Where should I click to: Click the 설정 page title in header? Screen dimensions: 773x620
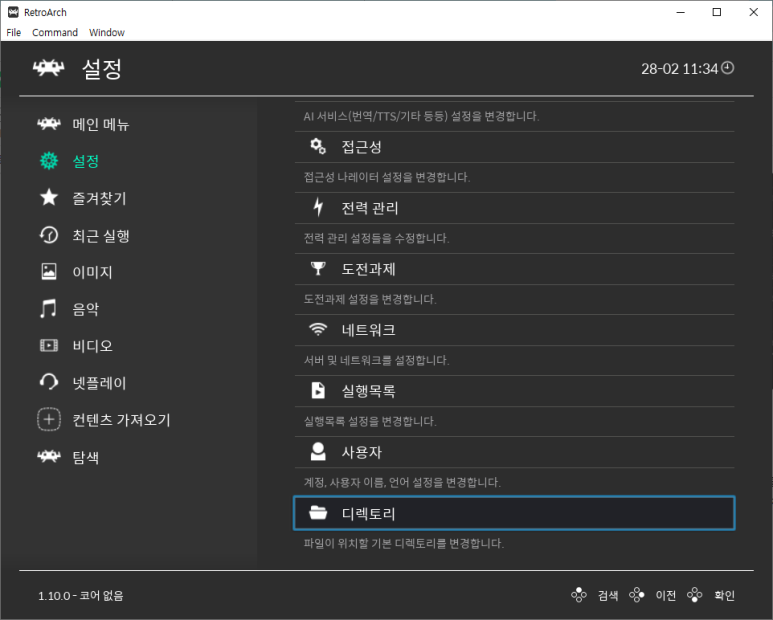click(x=102, y=69)
